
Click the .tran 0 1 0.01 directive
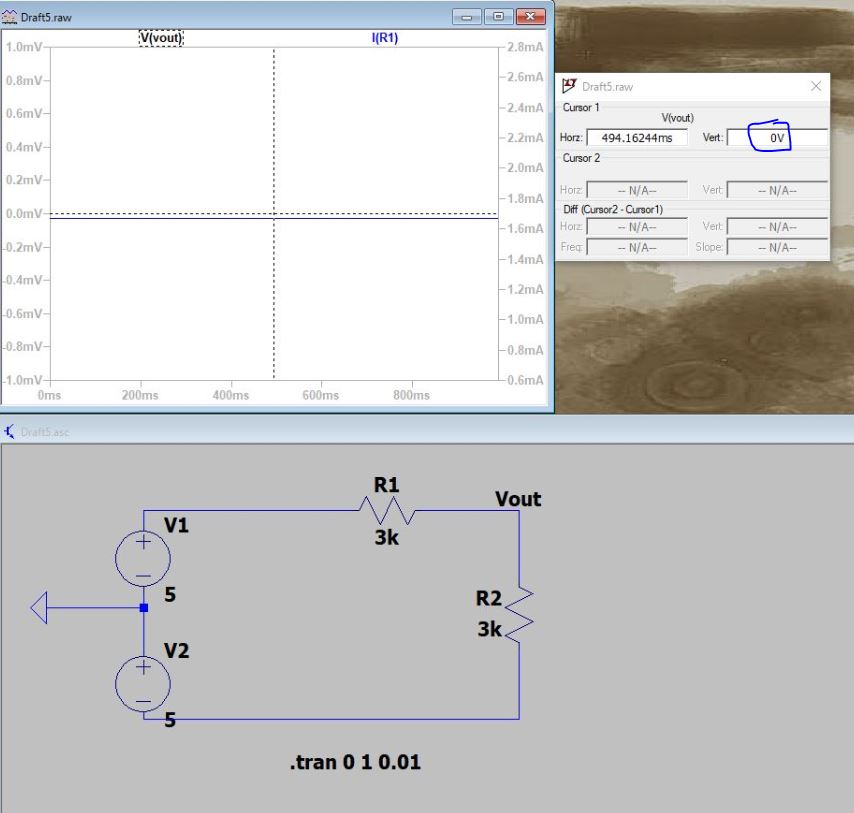pyautogui.click(x=355, y=763)
